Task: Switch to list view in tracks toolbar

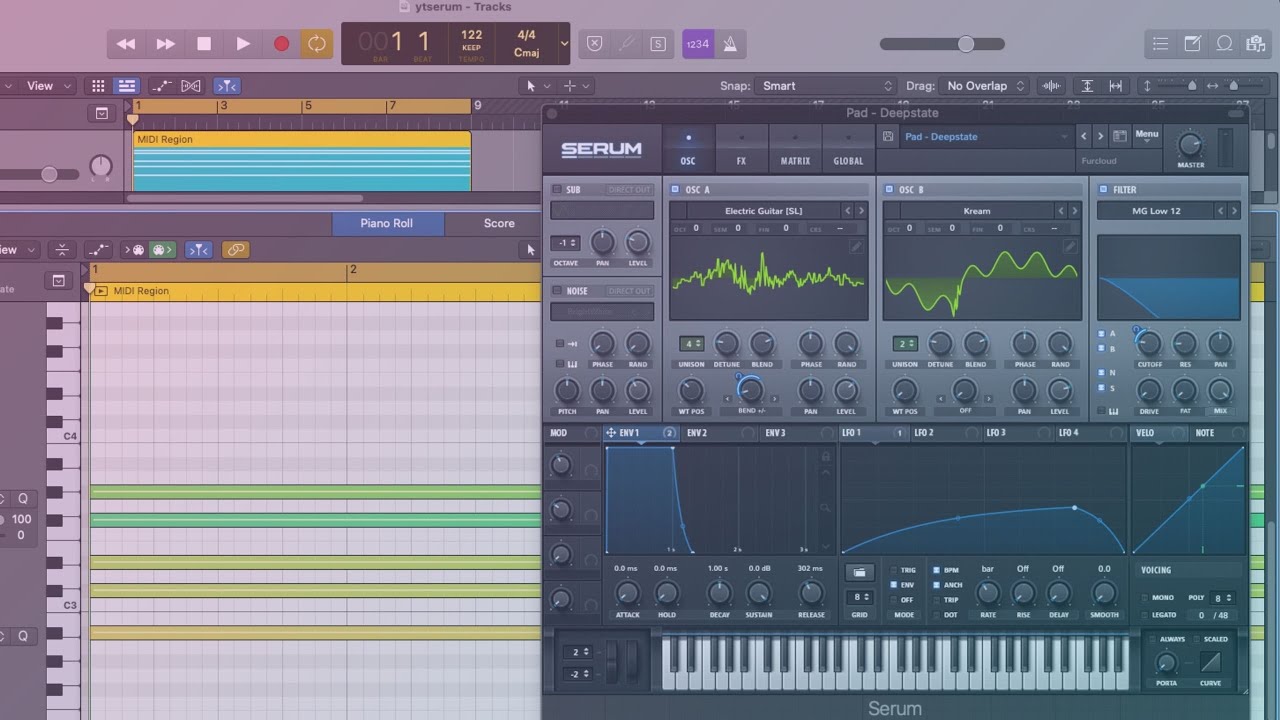Action: click(x=126, y=86)
